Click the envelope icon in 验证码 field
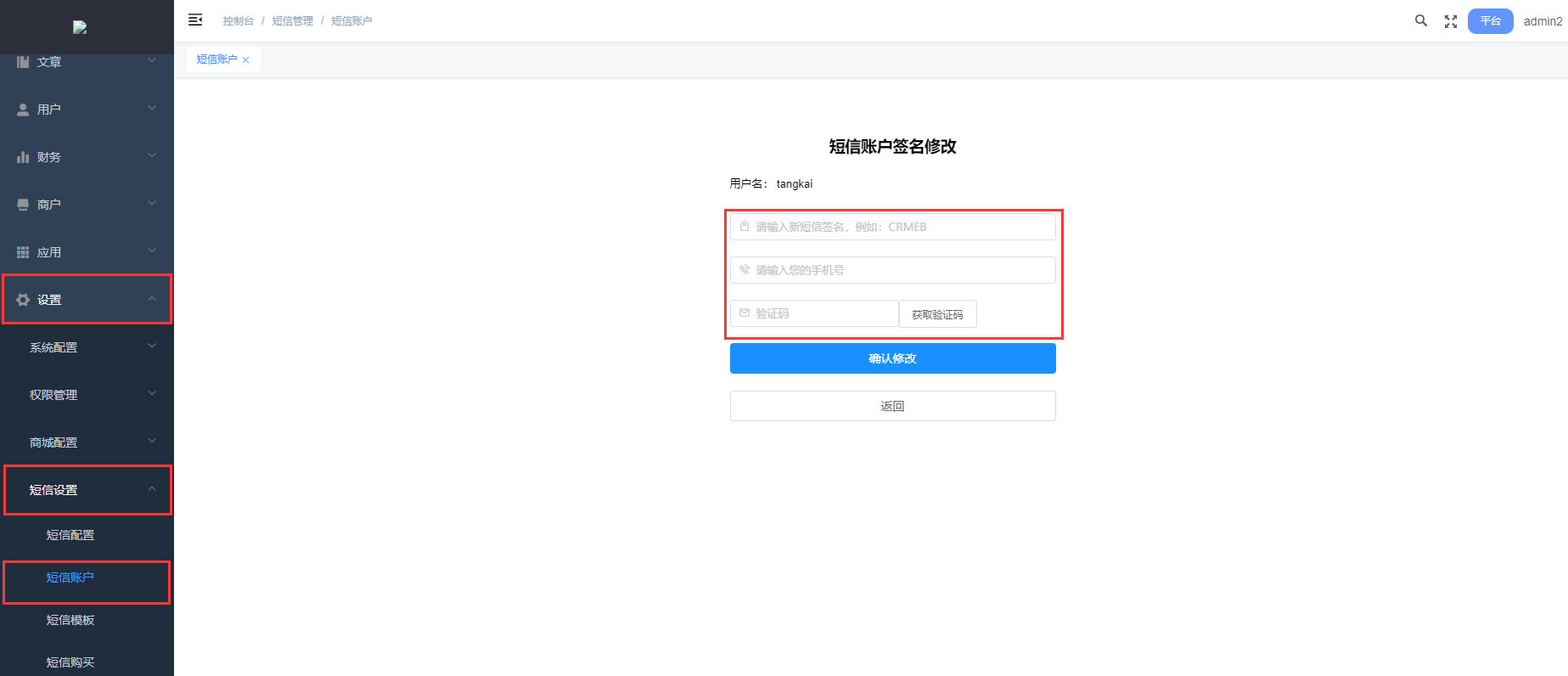1568x676 pixels. [745, 313]
